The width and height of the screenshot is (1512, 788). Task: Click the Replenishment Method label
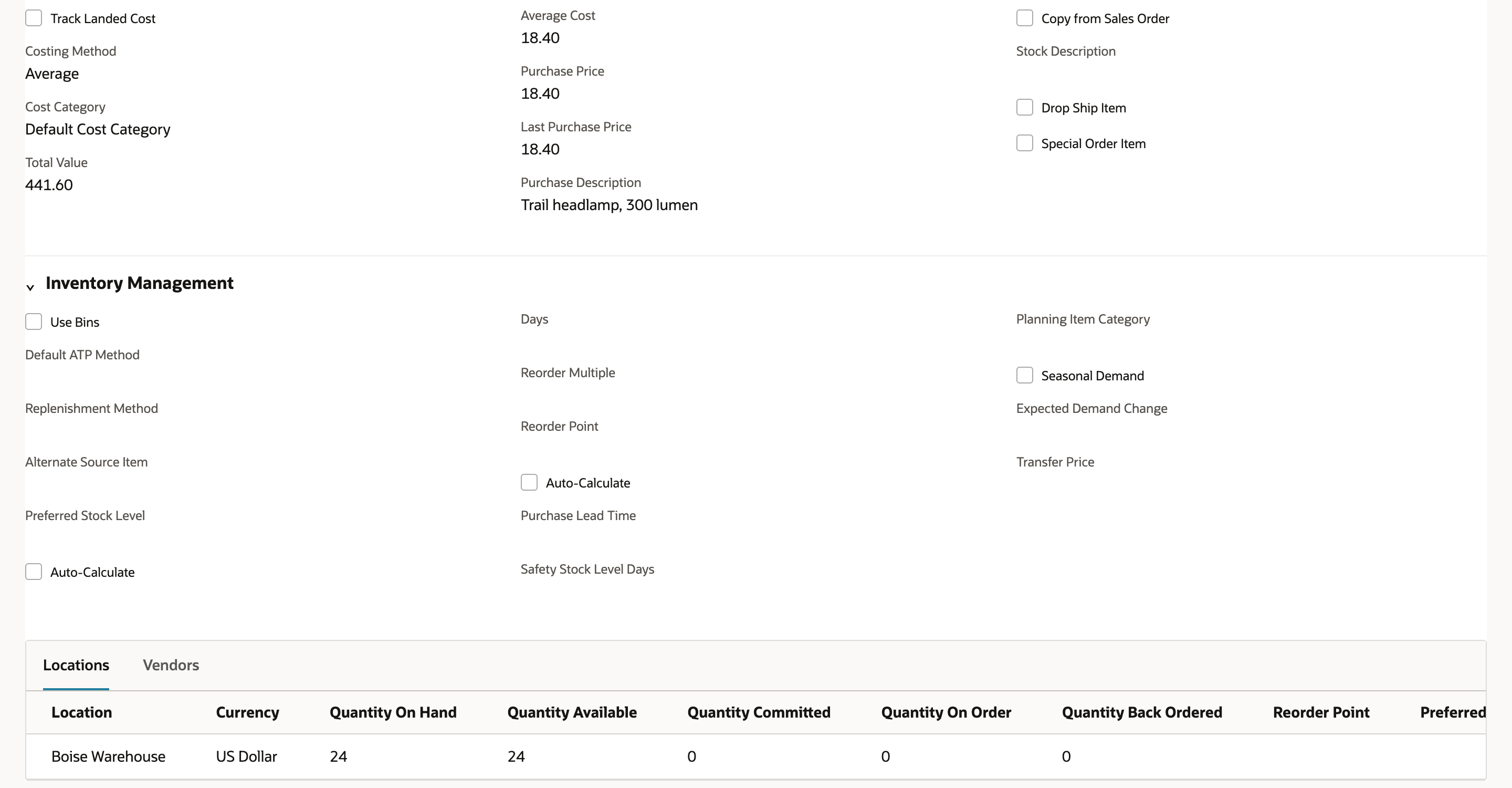tap(91, 408)
